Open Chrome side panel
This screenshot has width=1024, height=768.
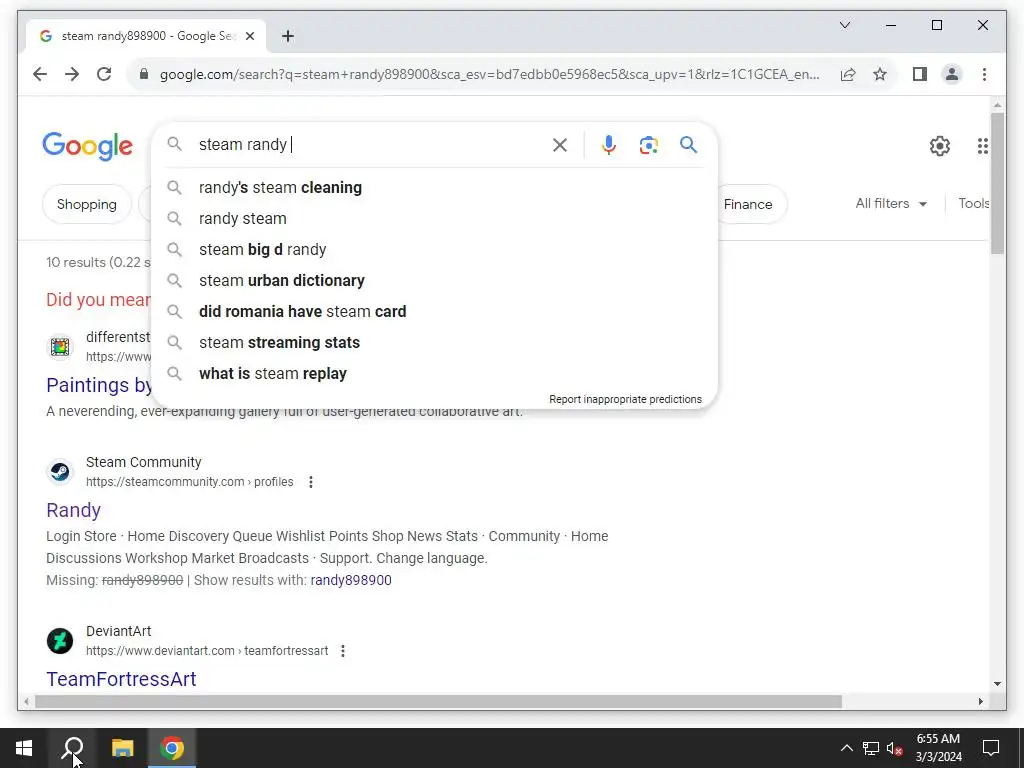(x=920, y=74)
